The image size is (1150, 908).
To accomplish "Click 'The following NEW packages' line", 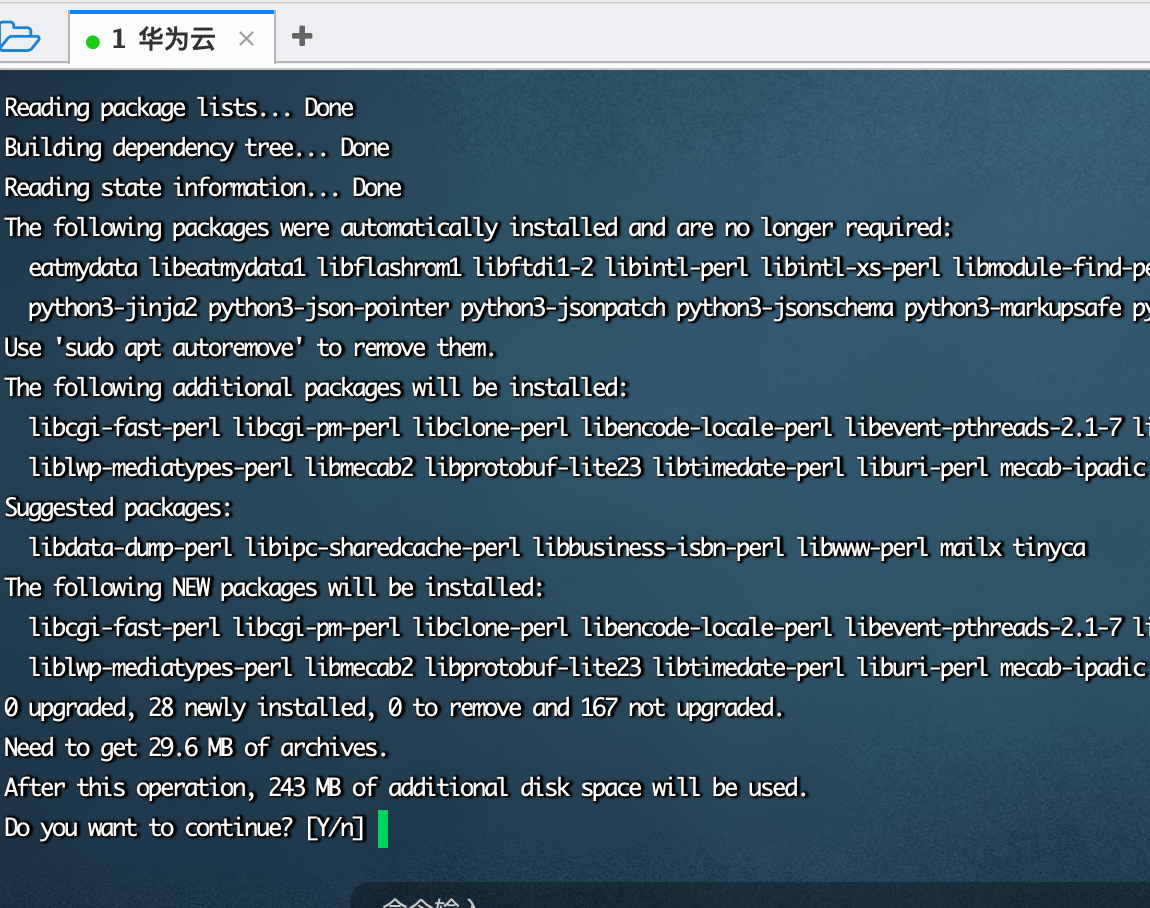I will click(274, 588).
